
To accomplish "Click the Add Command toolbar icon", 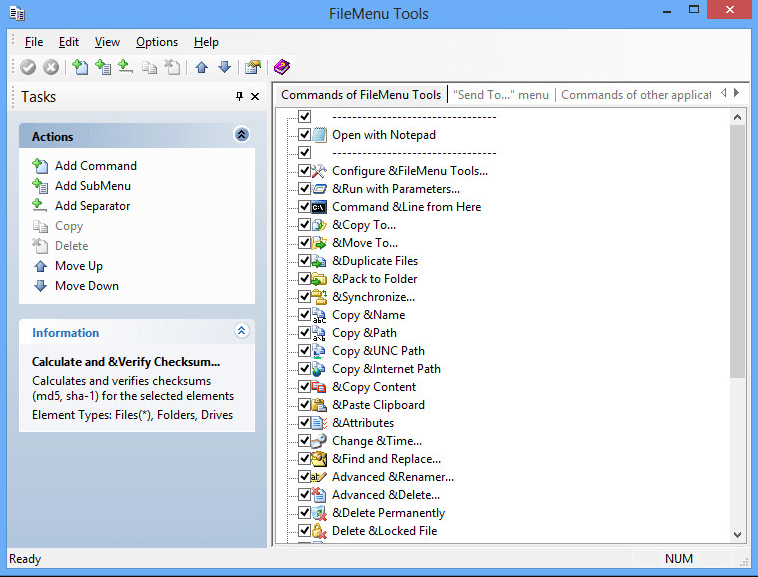I will [x=80, y=67].
